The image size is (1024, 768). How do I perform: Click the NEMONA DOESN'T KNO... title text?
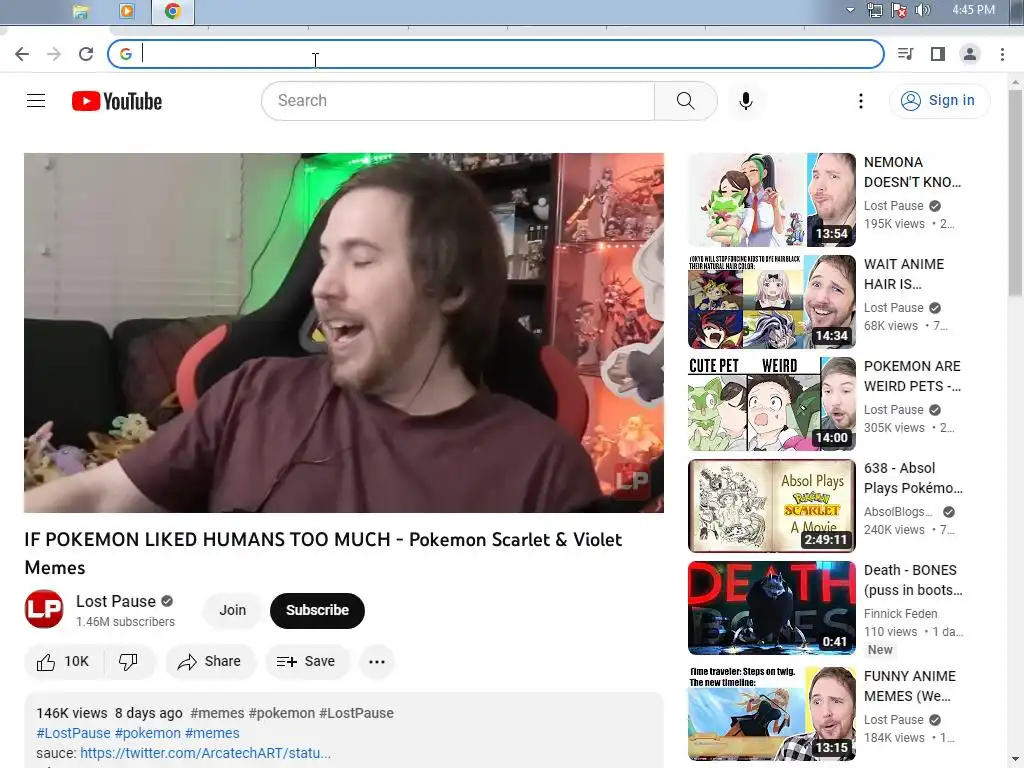click(912, 172)
